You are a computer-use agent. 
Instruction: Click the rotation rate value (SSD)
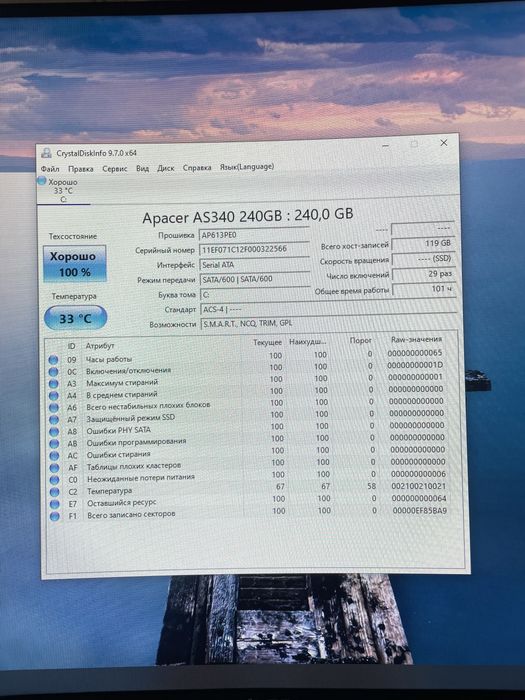[x=423, y=258]
